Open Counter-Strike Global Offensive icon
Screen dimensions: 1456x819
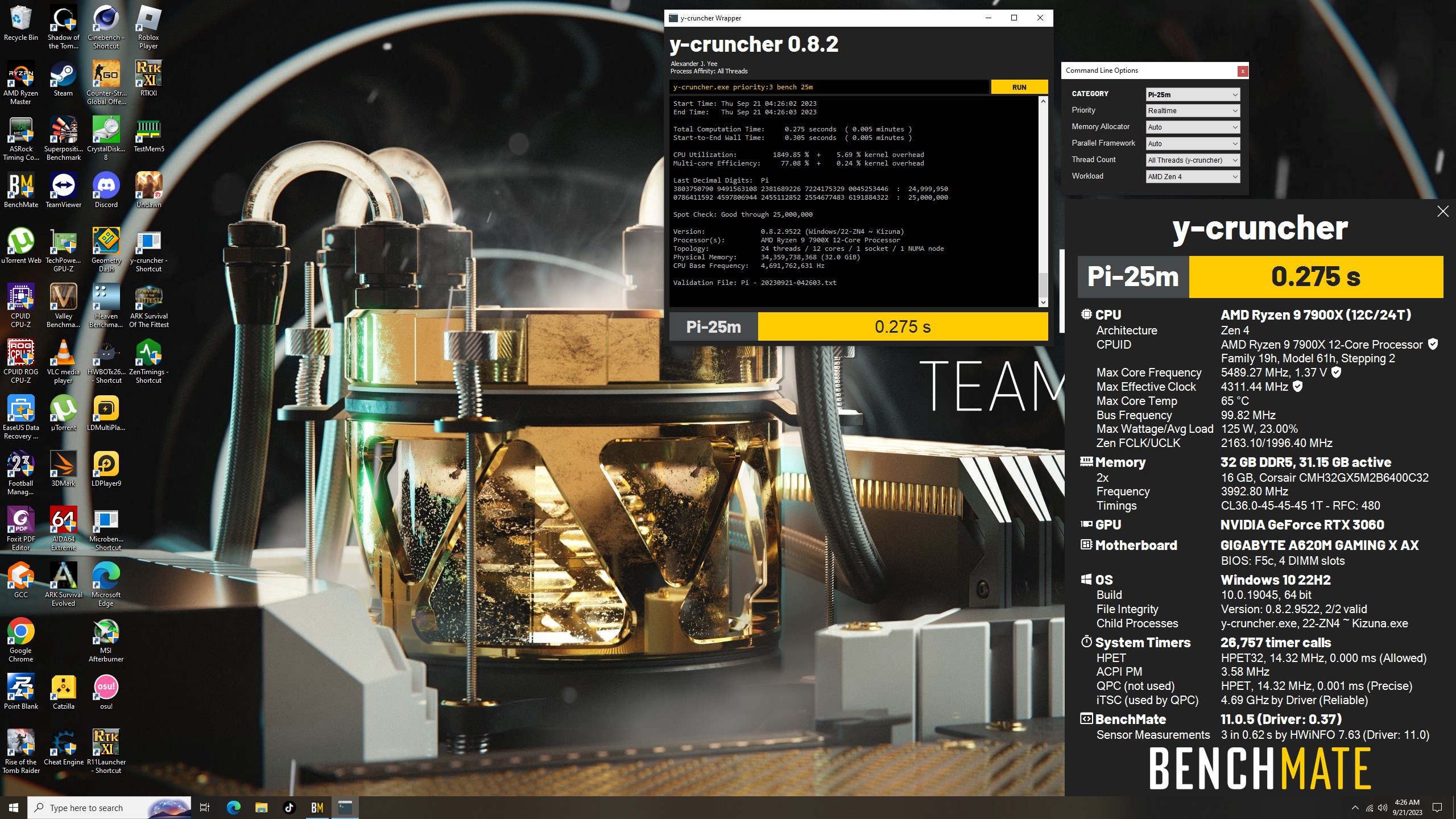click(x=106, y=83)
